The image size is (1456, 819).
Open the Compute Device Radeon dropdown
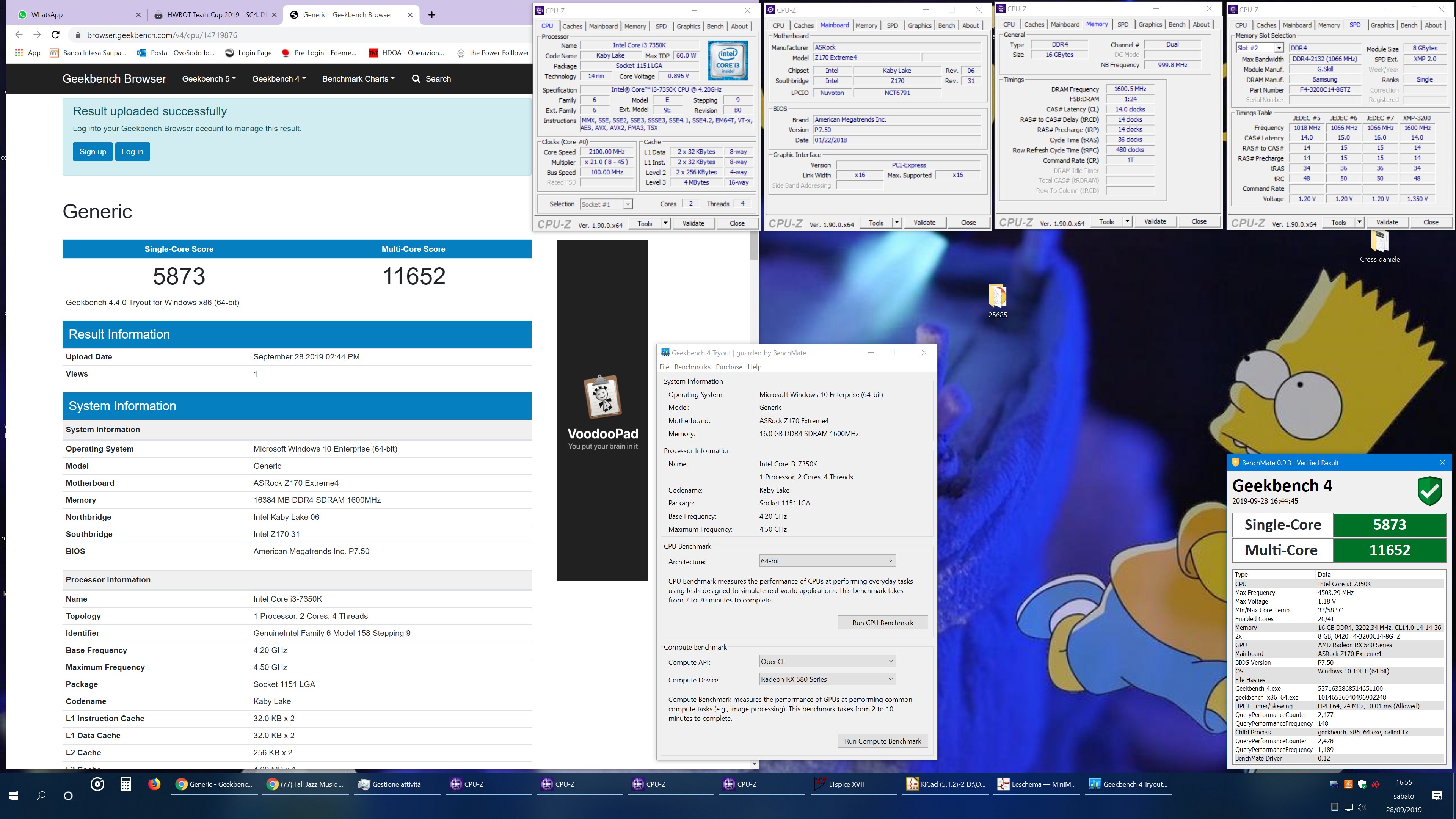point(827,679)
